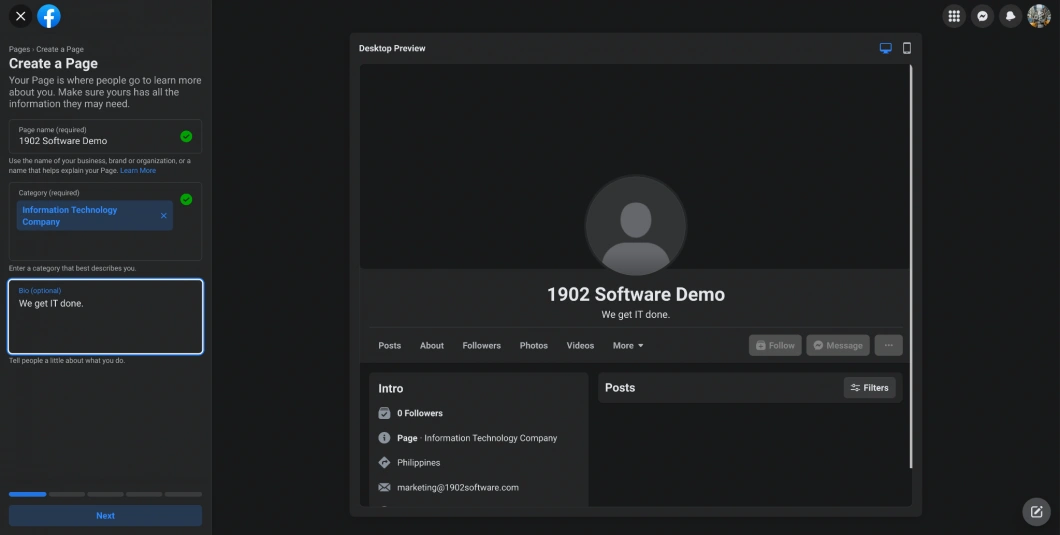Screen dimensions: 1060x535
Task: Click the green checkmark beside Page name
Action: pos(186,137)
